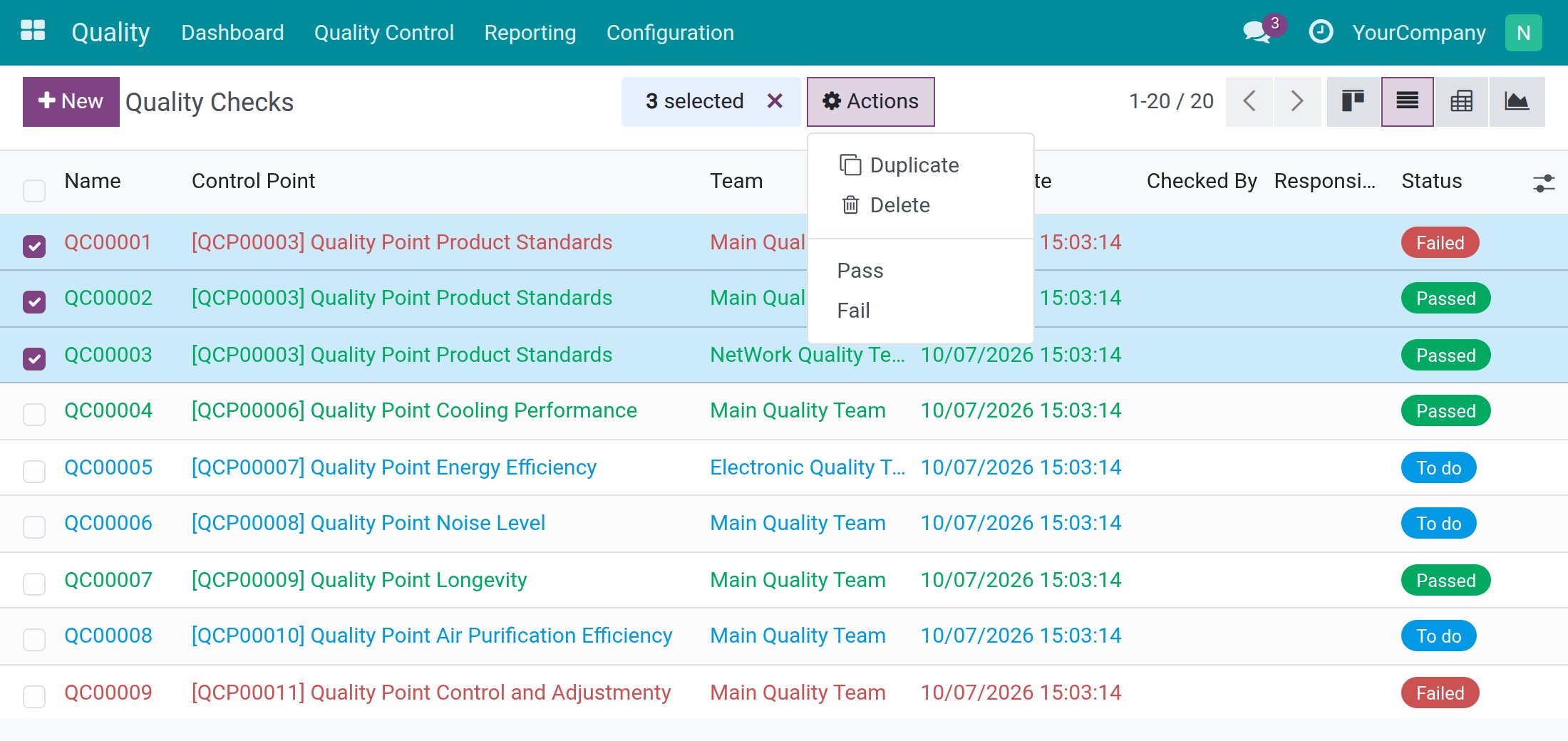Open the activities clock icon

1321,32
